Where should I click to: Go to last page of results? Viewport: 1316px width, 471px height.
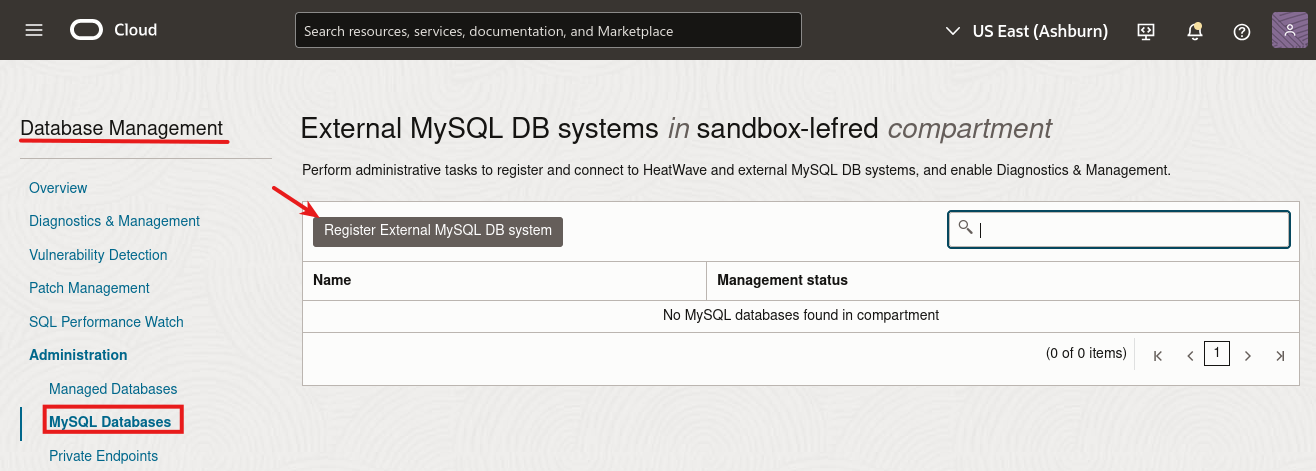coord(1280,355)
